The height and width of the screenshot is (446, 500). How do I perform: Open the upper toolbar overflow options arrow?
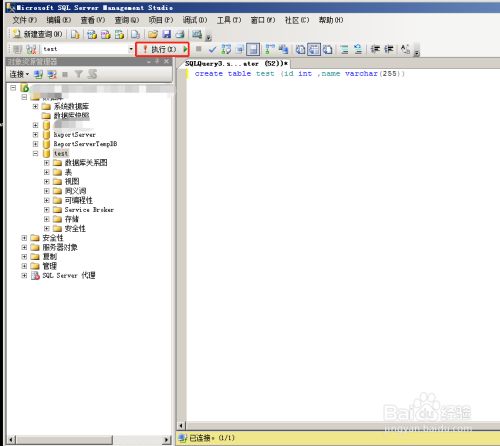click(x=208, y=37)
